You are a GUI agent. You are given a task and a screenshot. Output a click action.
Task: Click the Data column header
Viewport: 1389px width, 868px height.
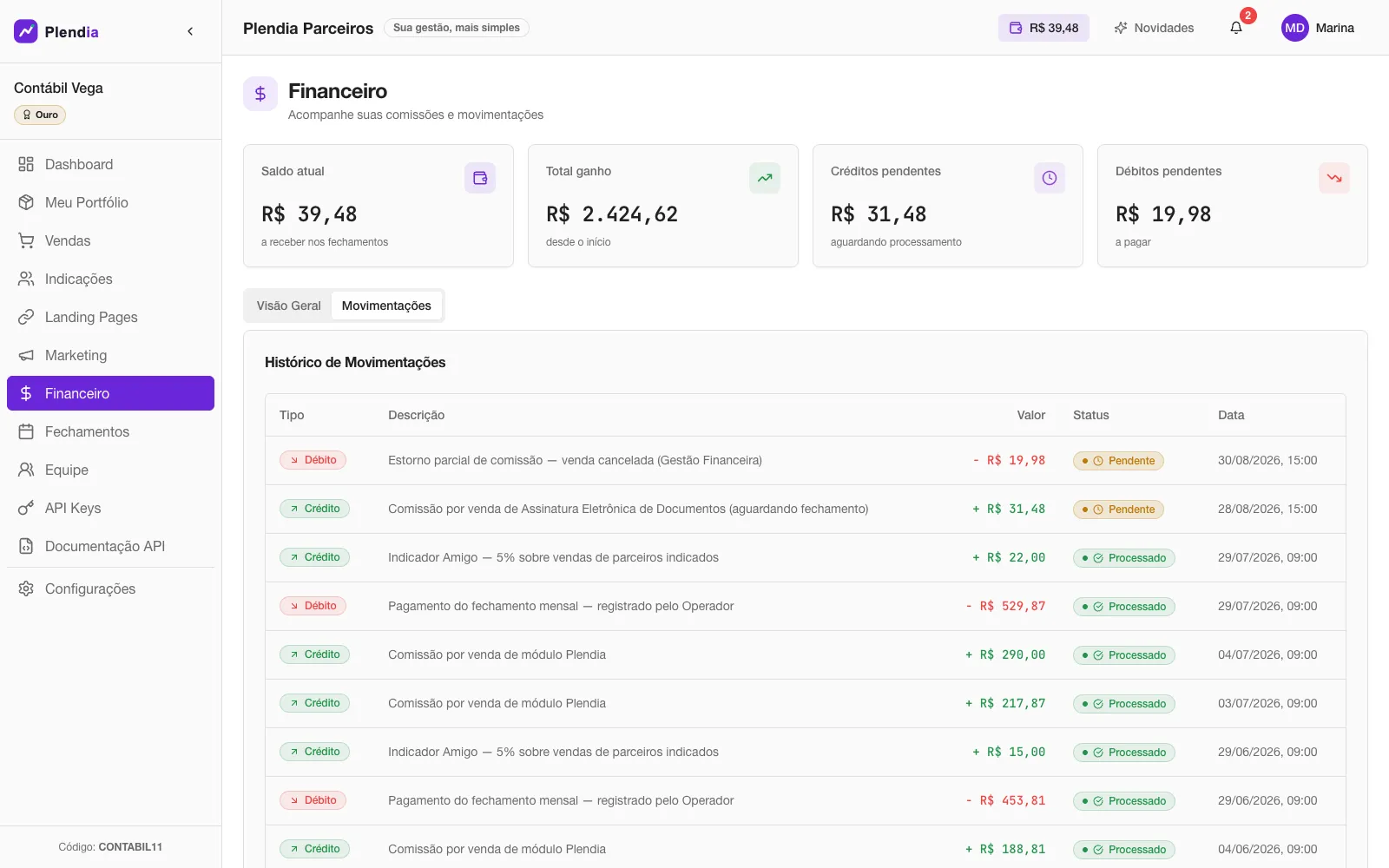pyautogui.click(x=1231, y=415)
